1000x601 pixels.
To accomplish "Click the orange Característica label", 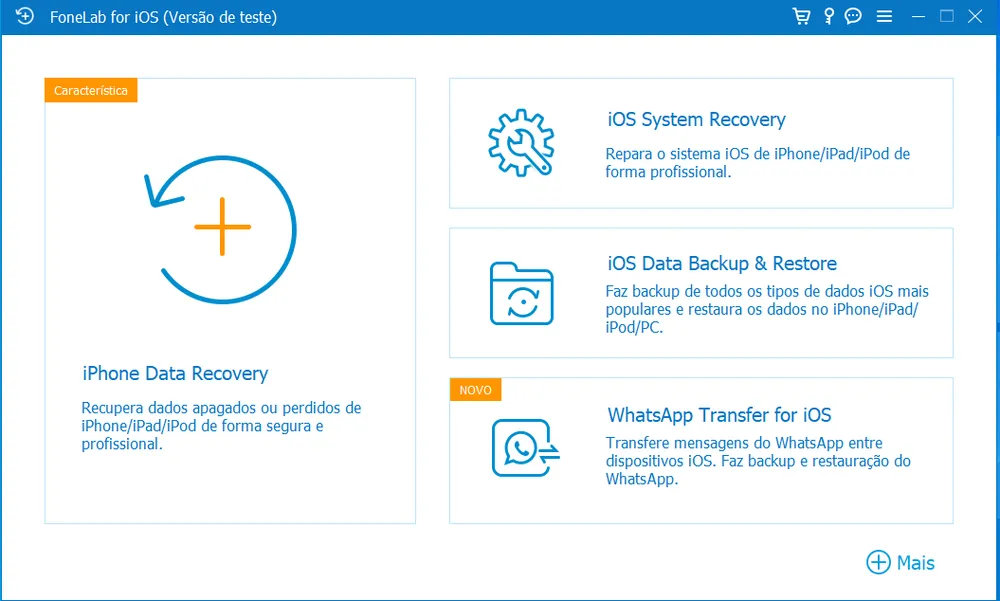I will [91, 91].
